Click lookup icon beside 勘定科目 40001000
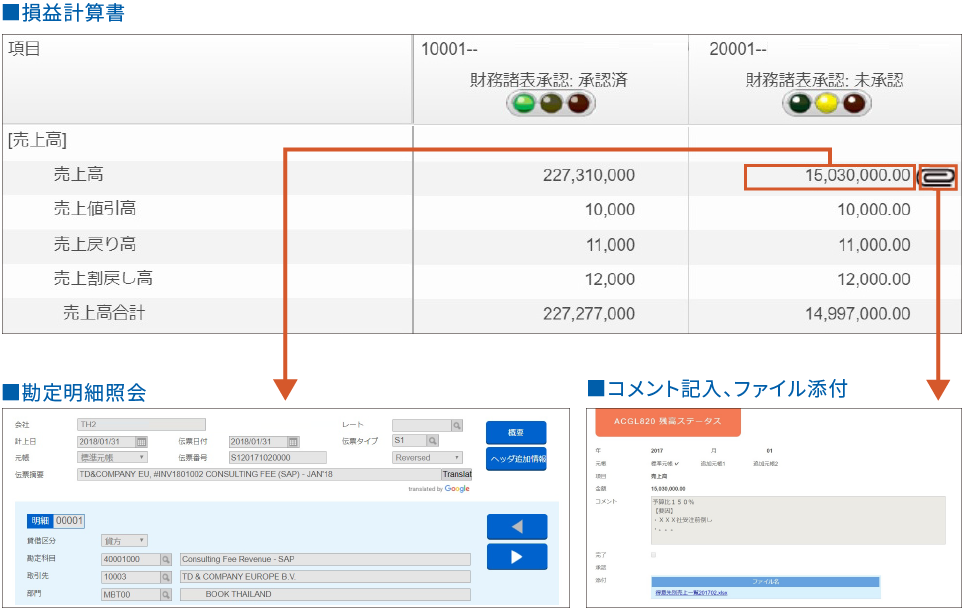The width and height of the screenshot is (964, 608). coord(166,560)
